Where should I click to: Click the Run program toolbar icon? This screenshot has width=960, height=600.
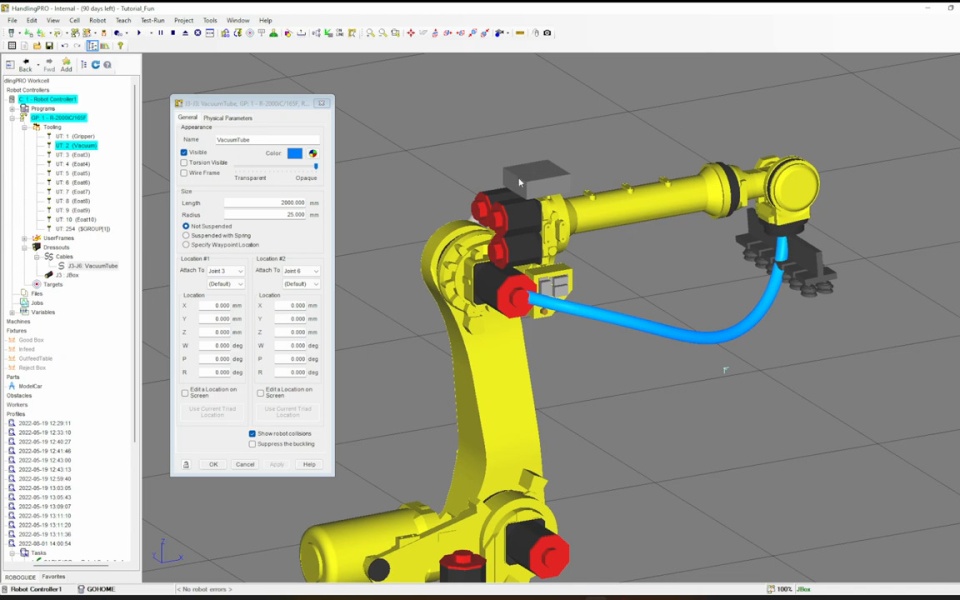[139, 33]
